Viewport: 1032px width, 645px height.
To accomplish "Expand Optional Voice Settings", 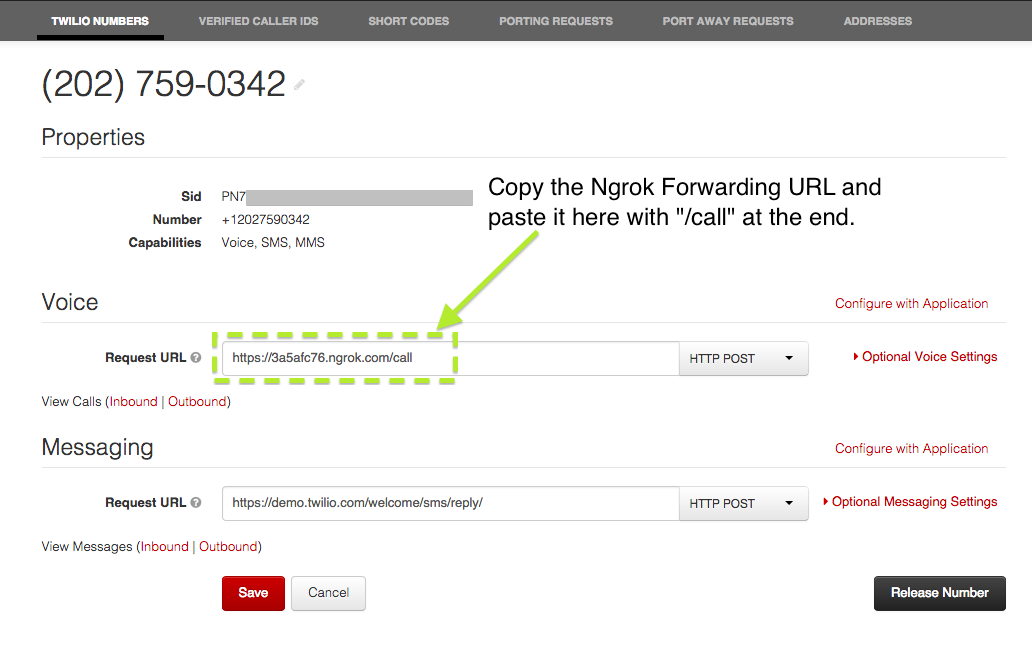I will pos(925,357).
